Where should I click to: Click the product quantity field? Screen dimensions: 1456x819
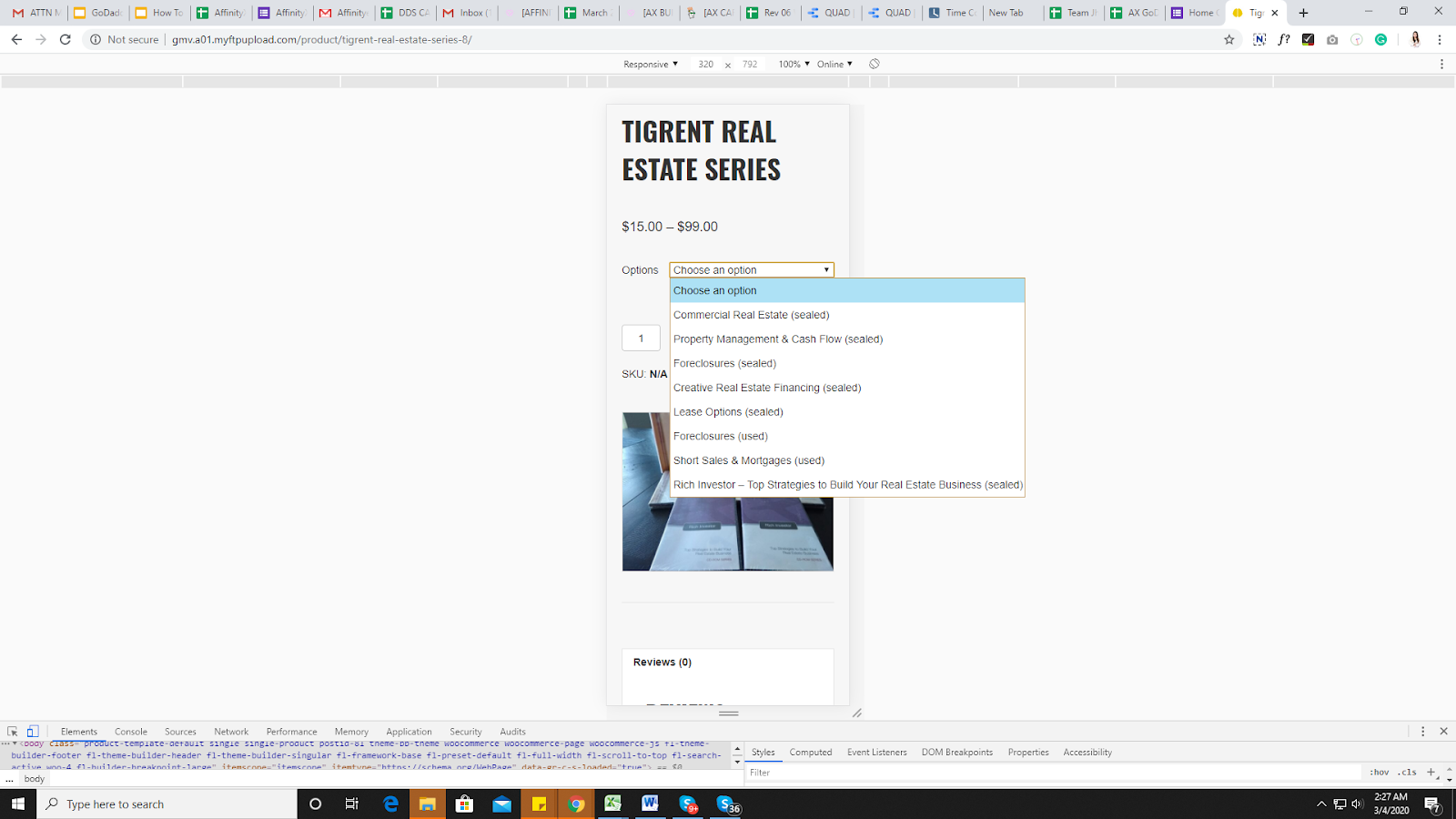click(641, 339)
